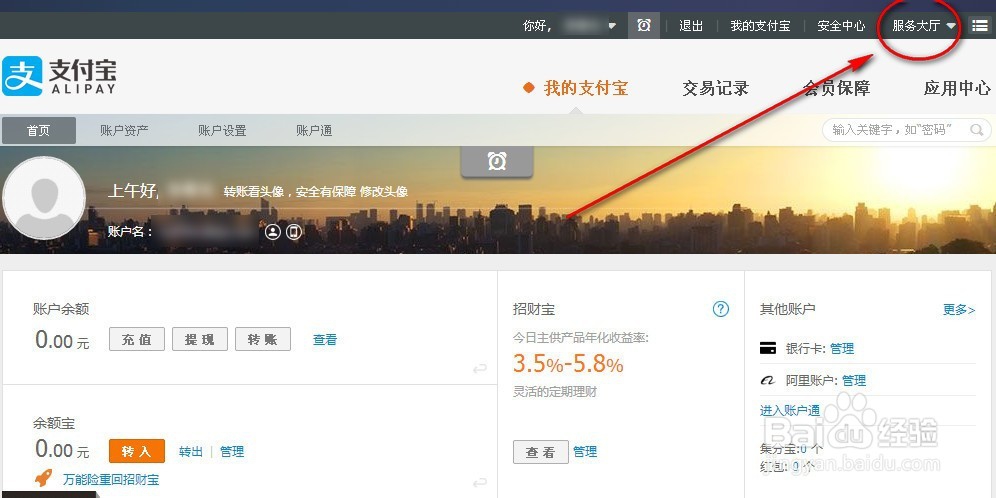
Task: Click the 转出 link under 余额宝
Action: pyautogui.click(x=191, y=452)
